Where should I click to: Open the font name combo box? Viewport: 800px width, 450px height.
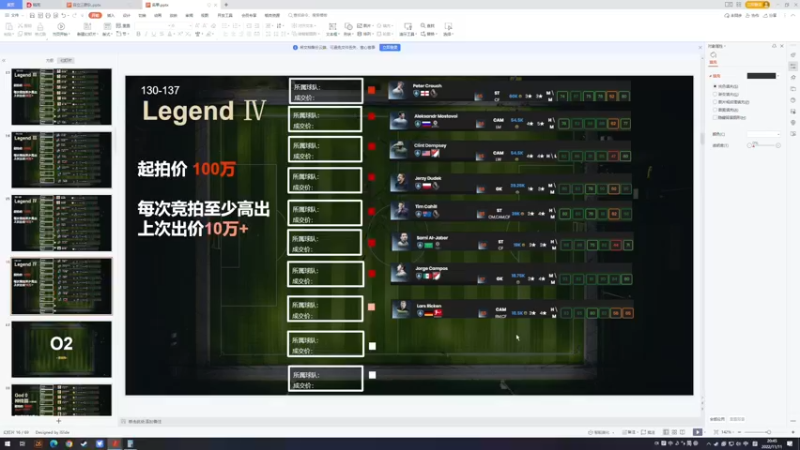(152, 26)
